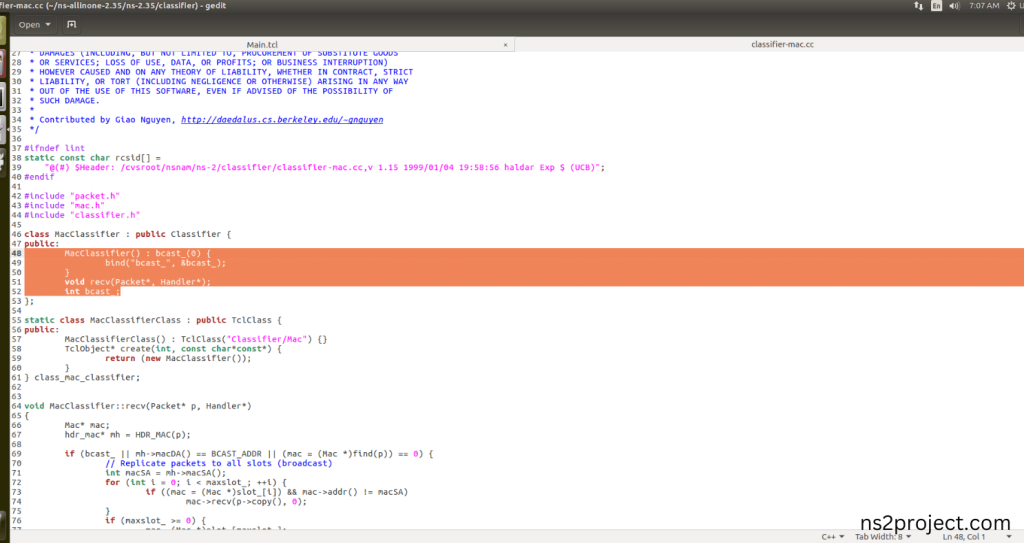Open the Tab Width: 8 dropdown

(883, 536)
